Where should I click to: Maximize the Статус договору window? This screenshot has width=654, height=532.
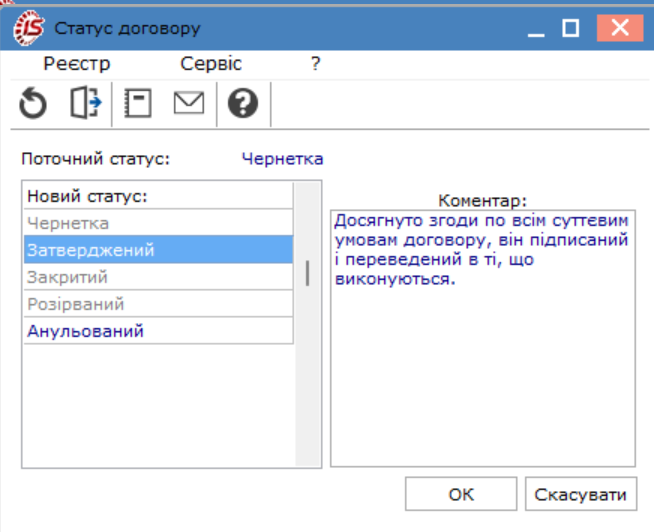click(570, 28)
